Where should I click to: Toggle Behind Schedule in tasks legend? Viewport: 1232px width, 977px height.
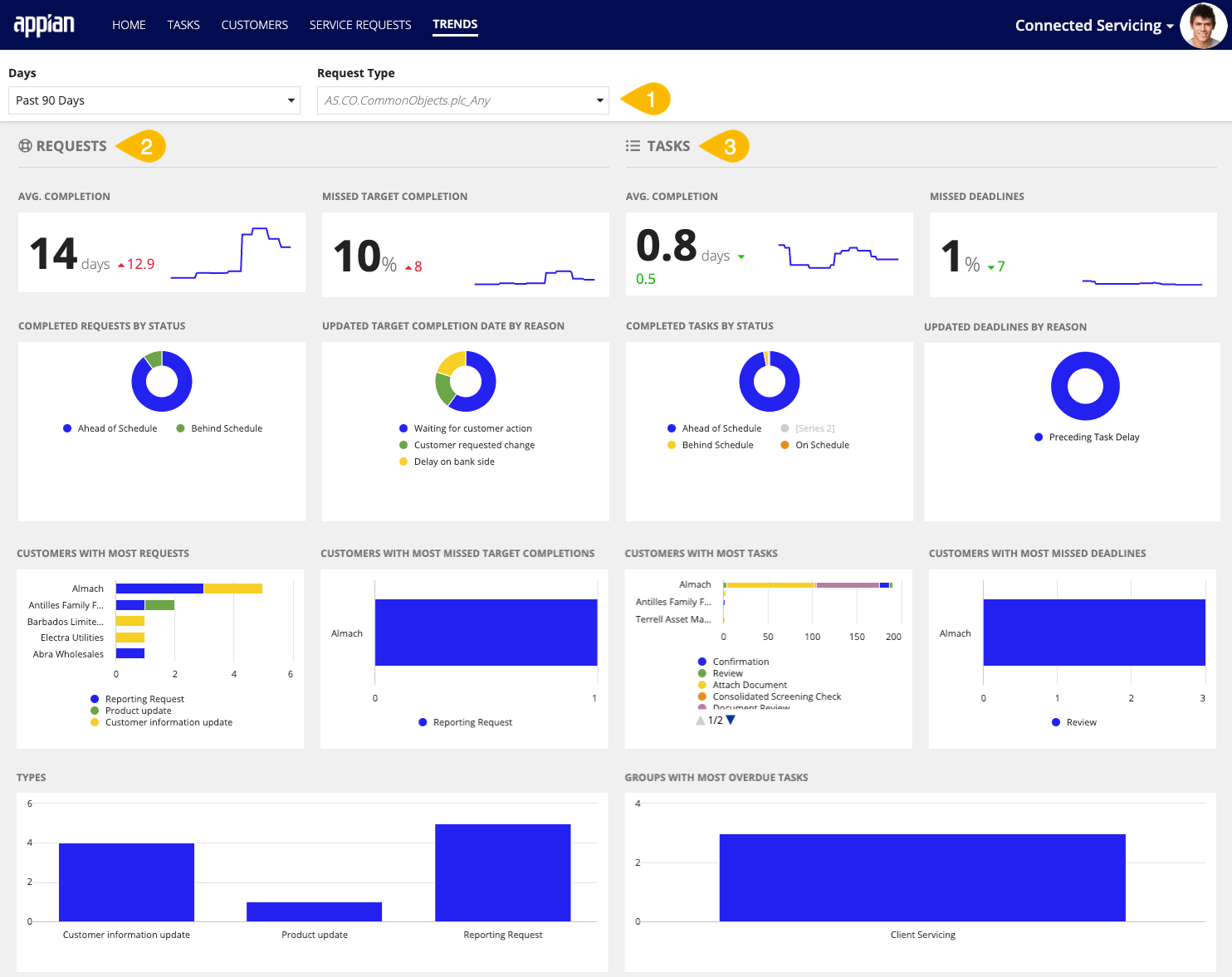[710, 445]
